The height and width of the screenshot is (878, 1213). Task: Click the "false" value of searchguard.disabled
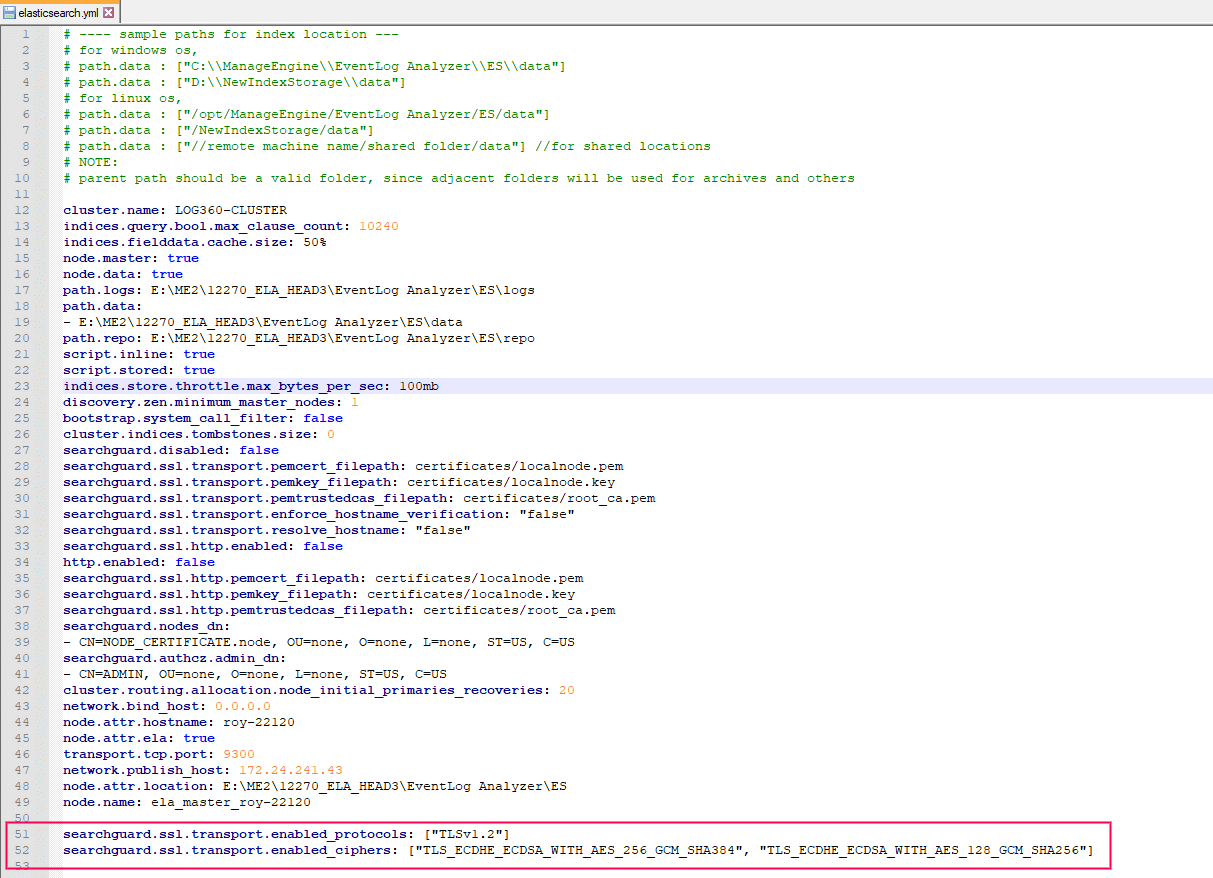258,449
